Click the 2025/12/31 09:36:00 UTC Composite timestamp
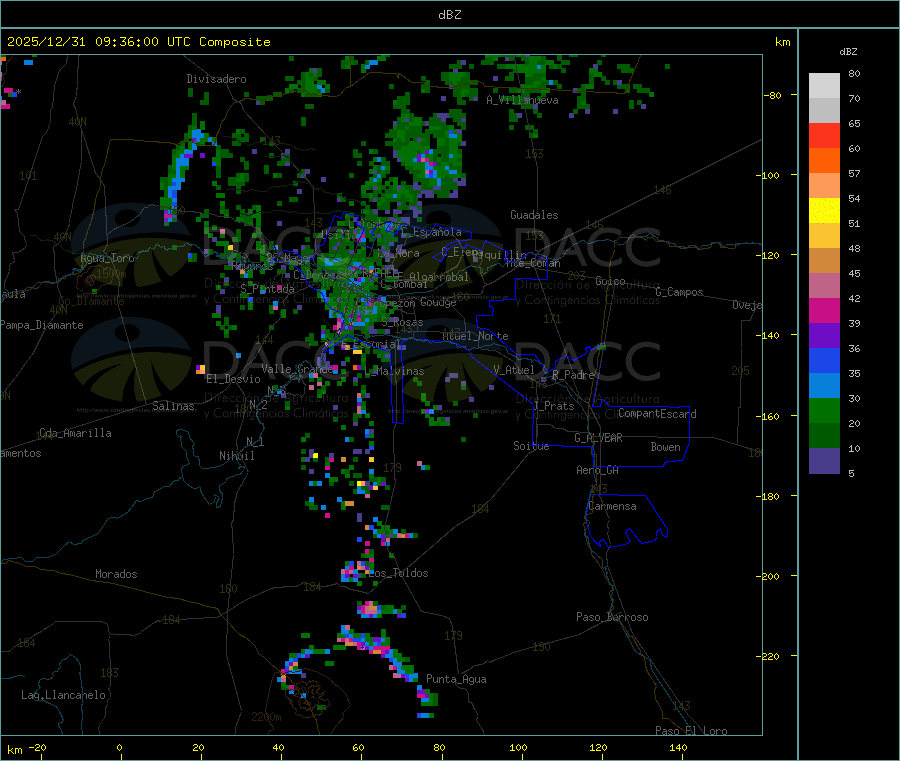 138,42
